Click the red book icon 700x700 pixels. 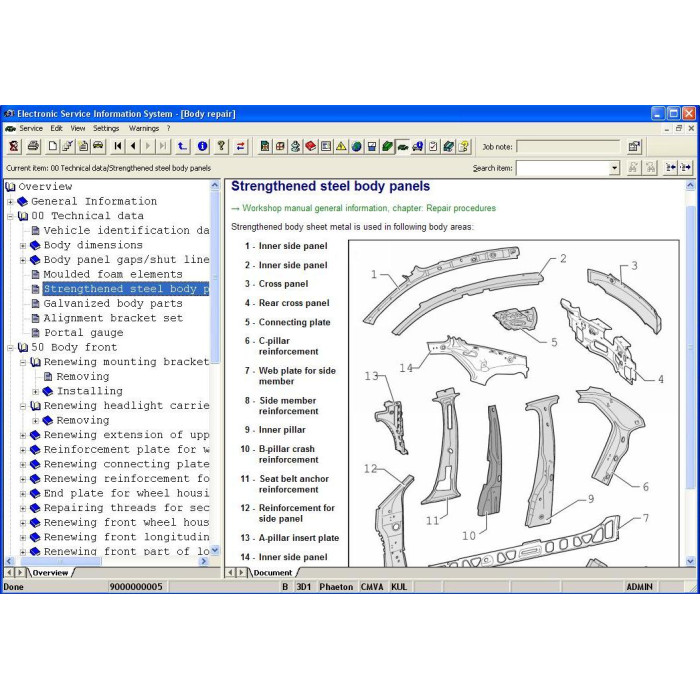[x=311, y=146]
